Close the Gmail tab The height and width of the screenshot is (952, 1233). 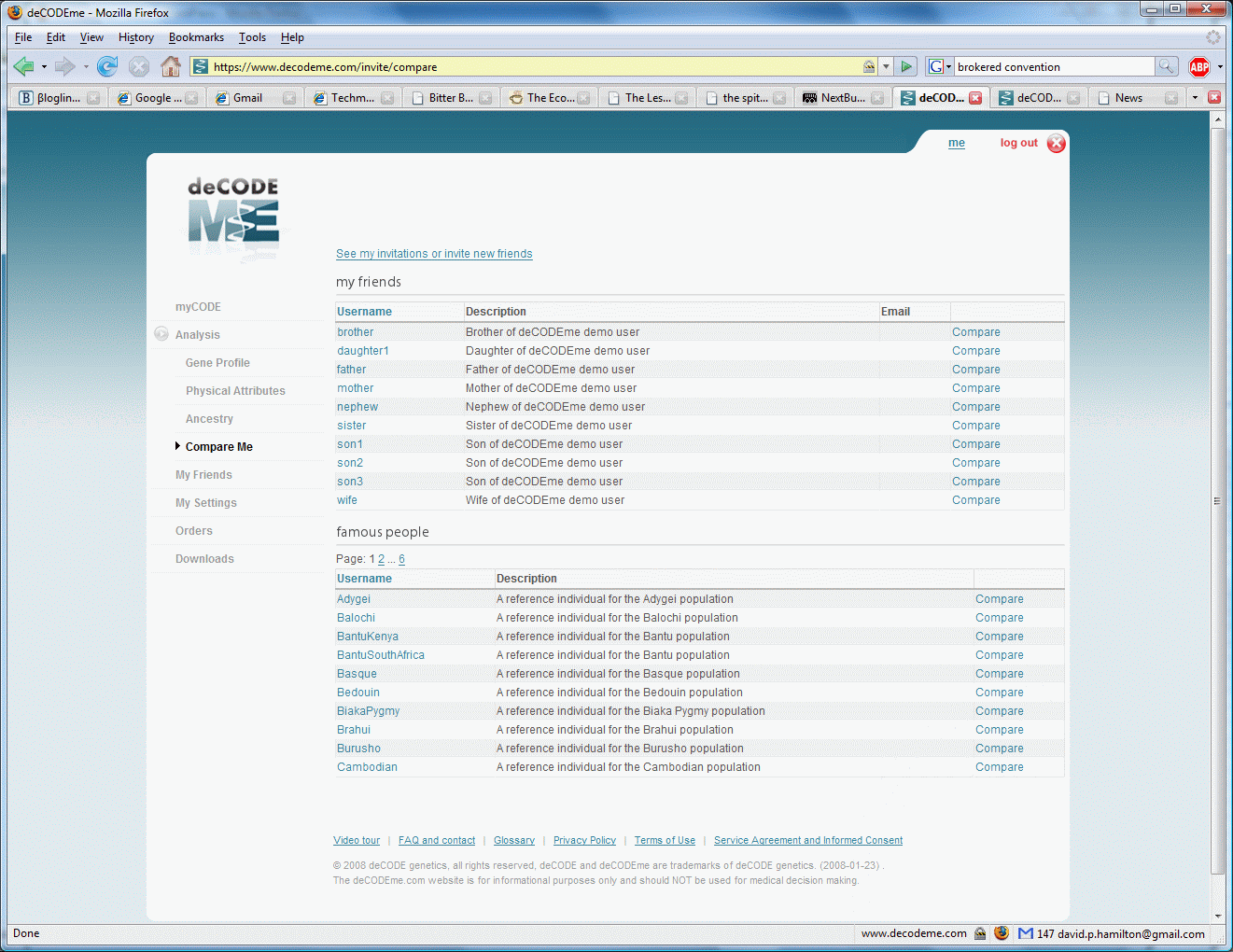pos(289,97)
